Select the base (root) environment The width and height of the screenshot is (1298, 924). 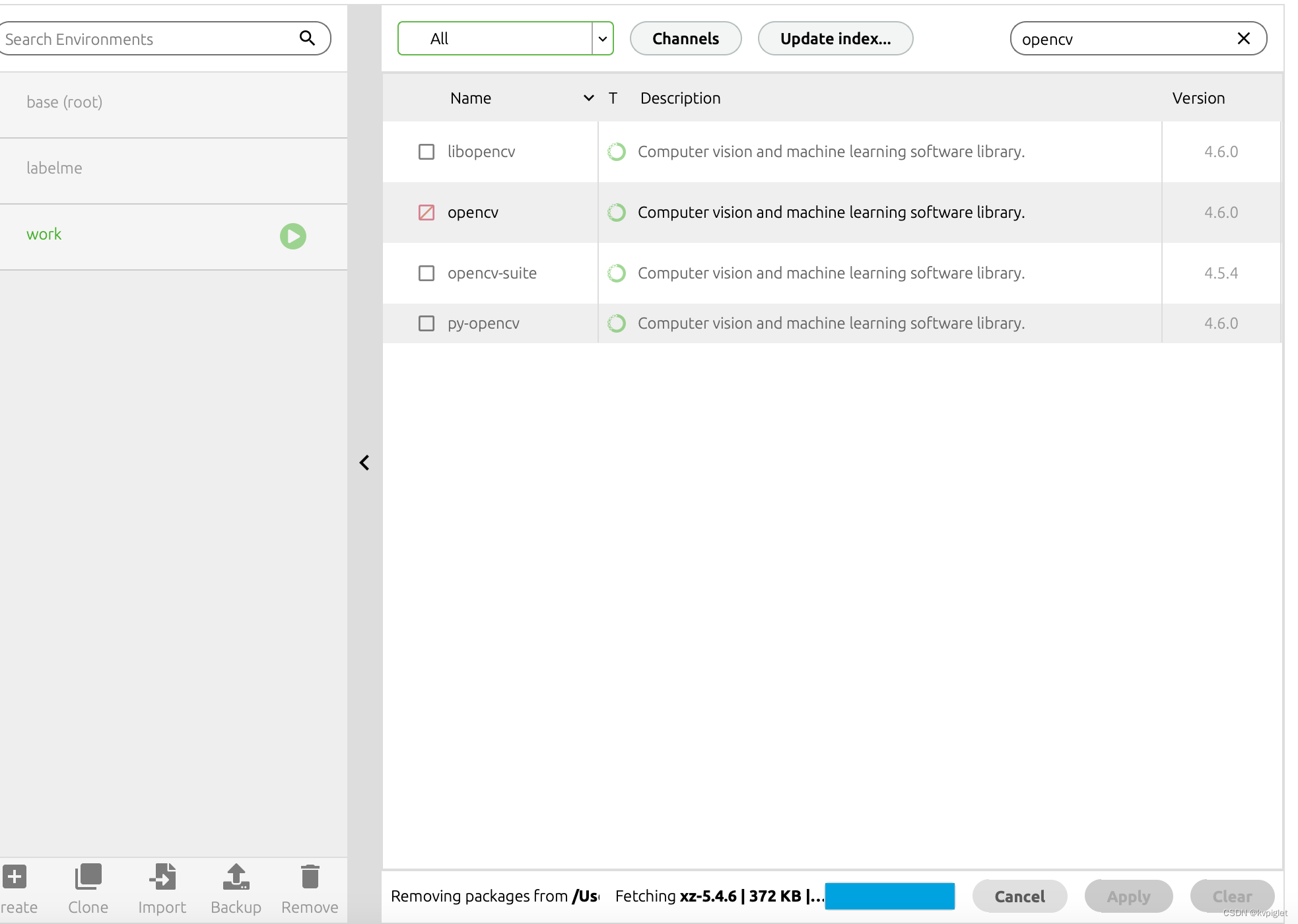[x=65, y=102]
